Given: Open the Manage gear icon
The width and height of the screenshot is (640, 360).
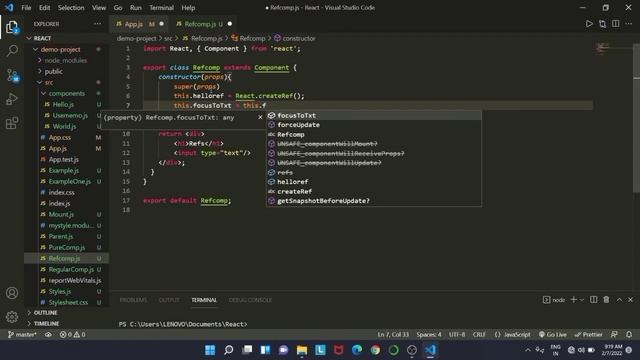Looking at the screenshot, I should coord(12,316).
